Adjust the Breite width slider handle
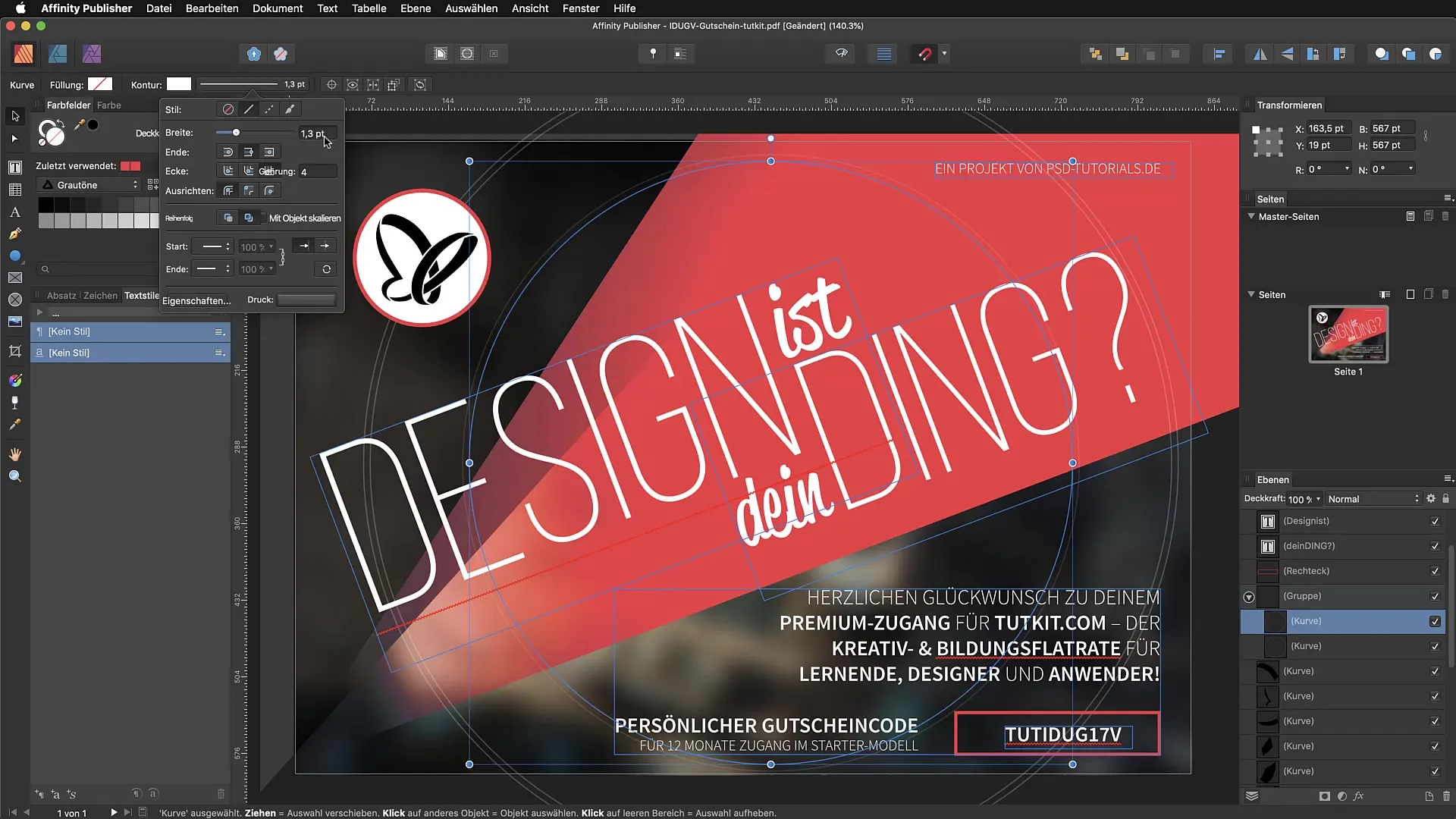Viewport: 1456px width, 819px height. 236,133
